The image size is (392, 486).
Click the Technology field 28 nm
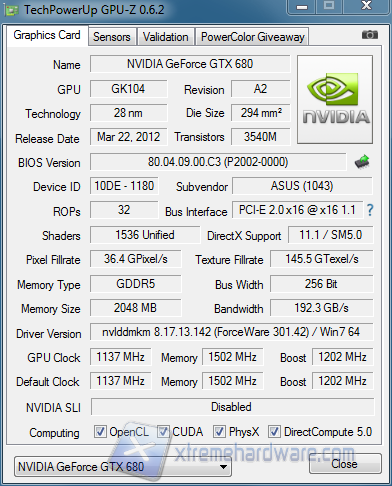(128, 113)
